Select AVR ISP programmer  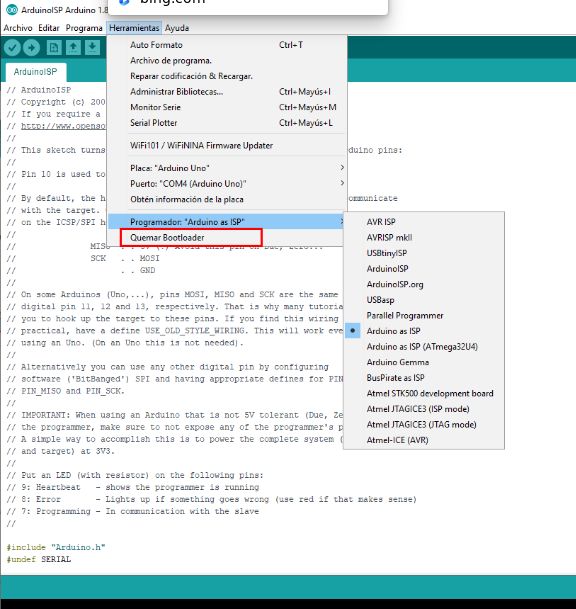[x=424, y=222]
